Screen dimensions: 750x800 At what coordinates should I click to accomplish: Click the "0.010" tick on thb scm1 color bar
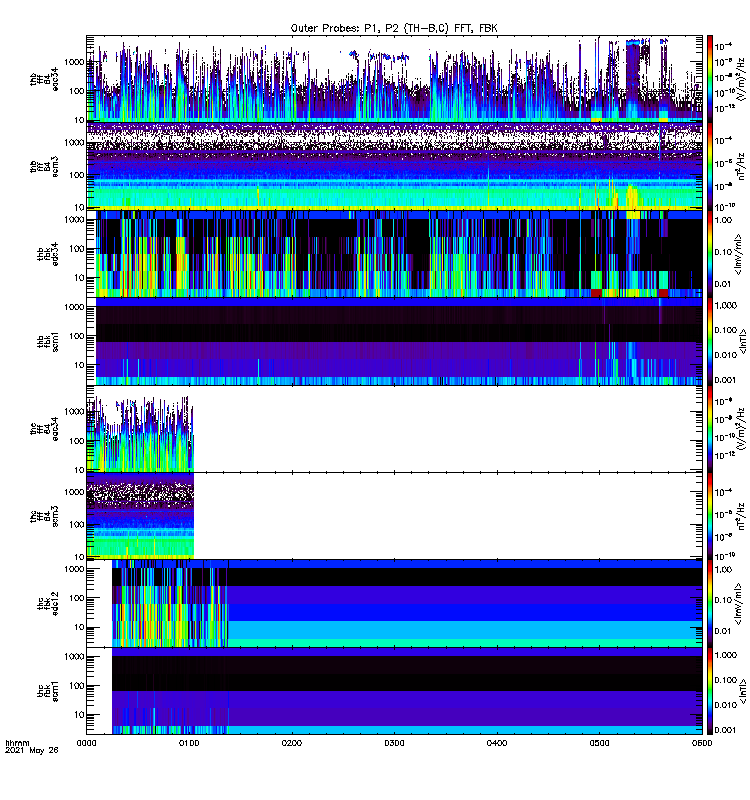[x=726, y=355]
